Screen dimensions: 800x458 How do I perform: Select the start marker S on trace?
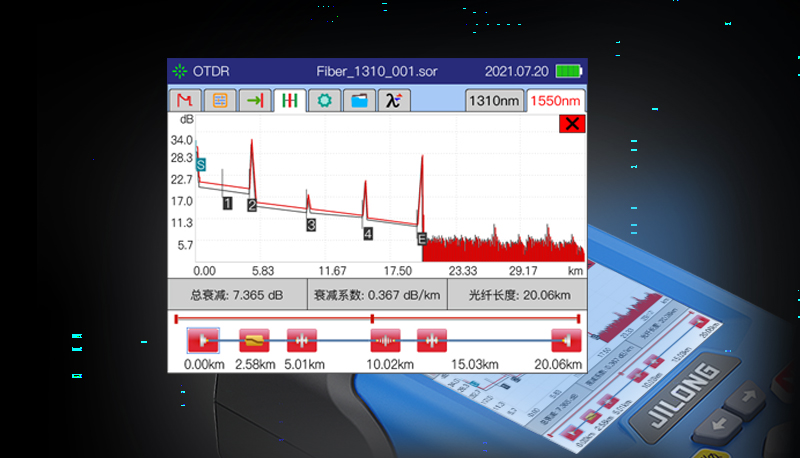tap(201, 165)
